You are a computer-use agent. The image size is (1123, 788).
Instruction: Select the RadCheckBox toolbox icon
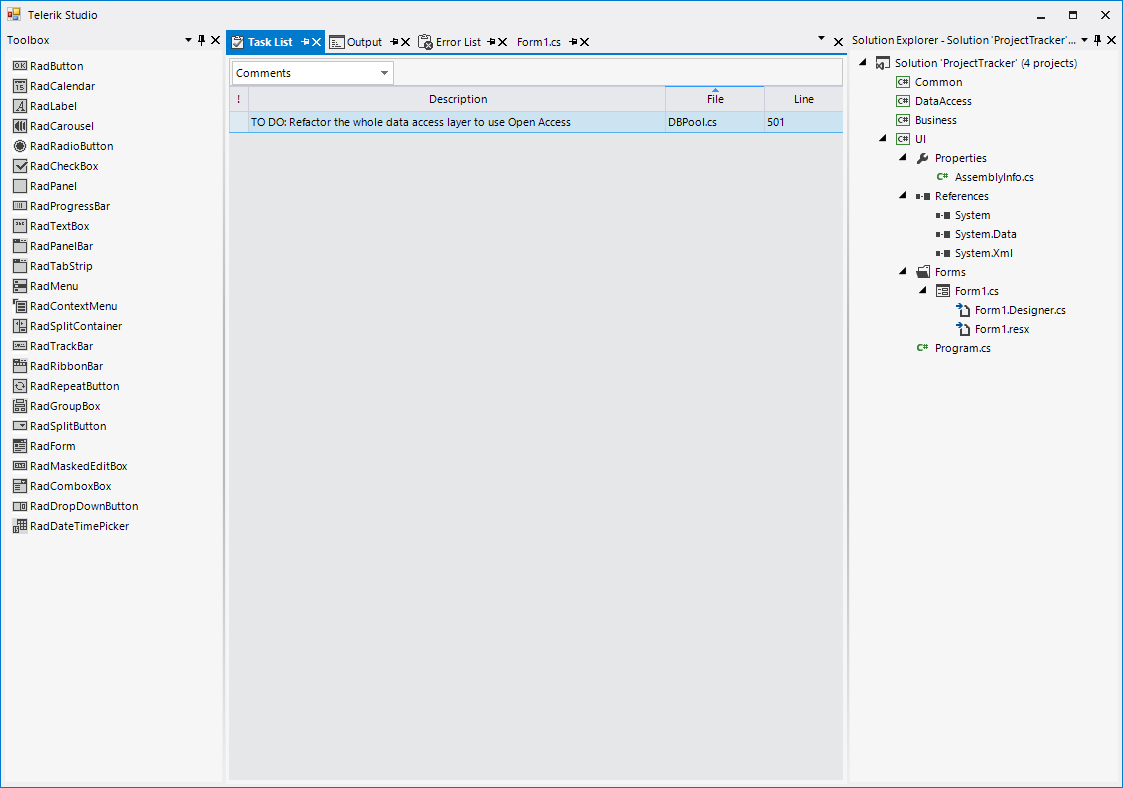click(x=20, y=166)
